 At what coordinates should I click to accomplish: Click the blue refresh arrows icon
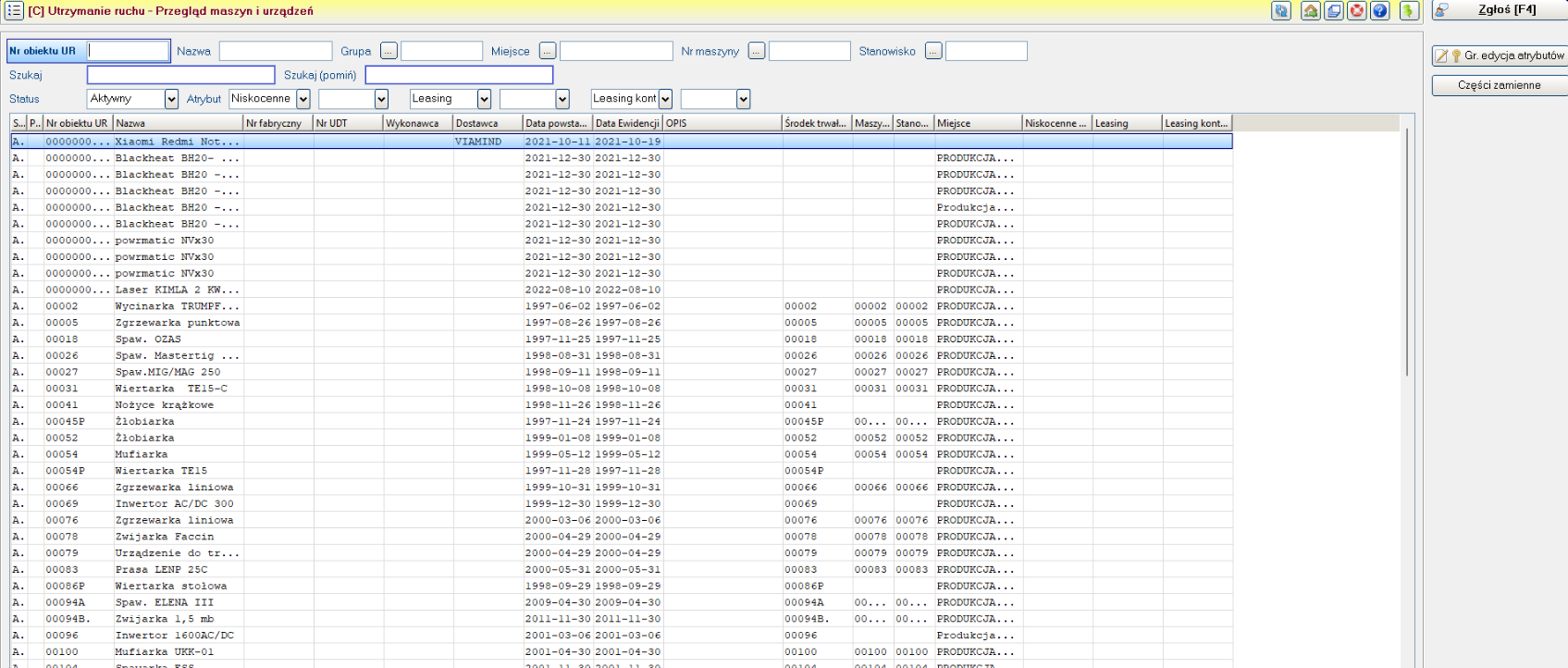[x=1281, y=11]
